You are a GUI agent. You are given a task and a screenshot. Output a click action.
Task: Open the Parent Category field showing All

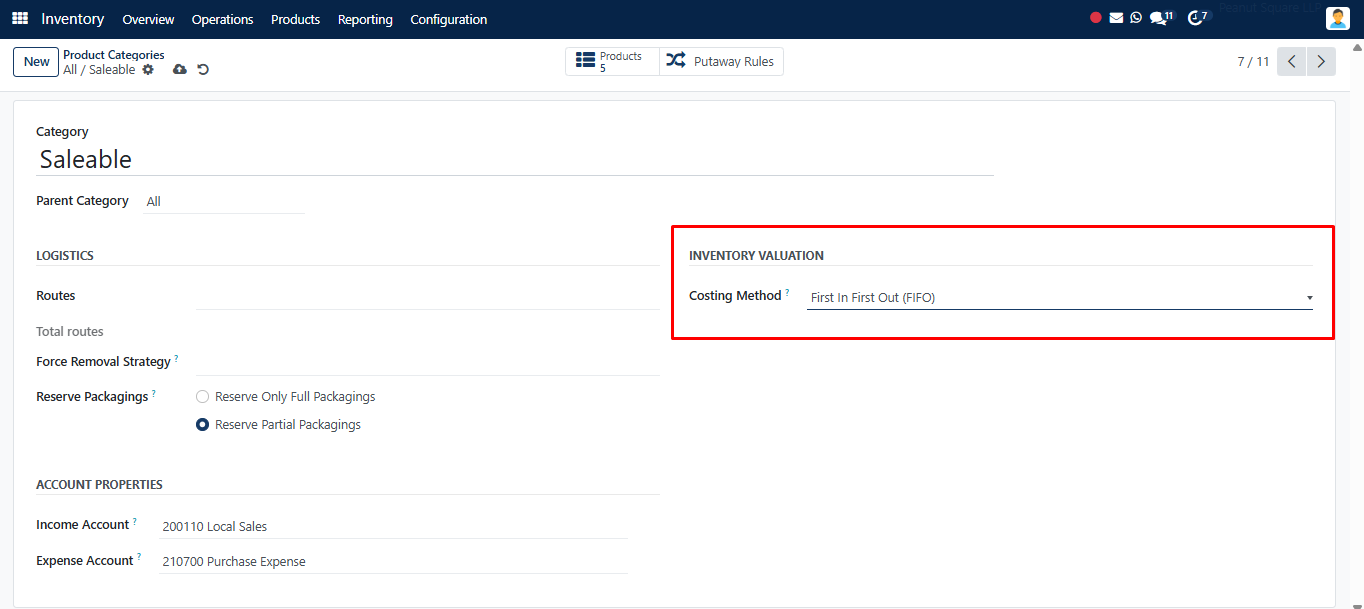coord(223,201)
